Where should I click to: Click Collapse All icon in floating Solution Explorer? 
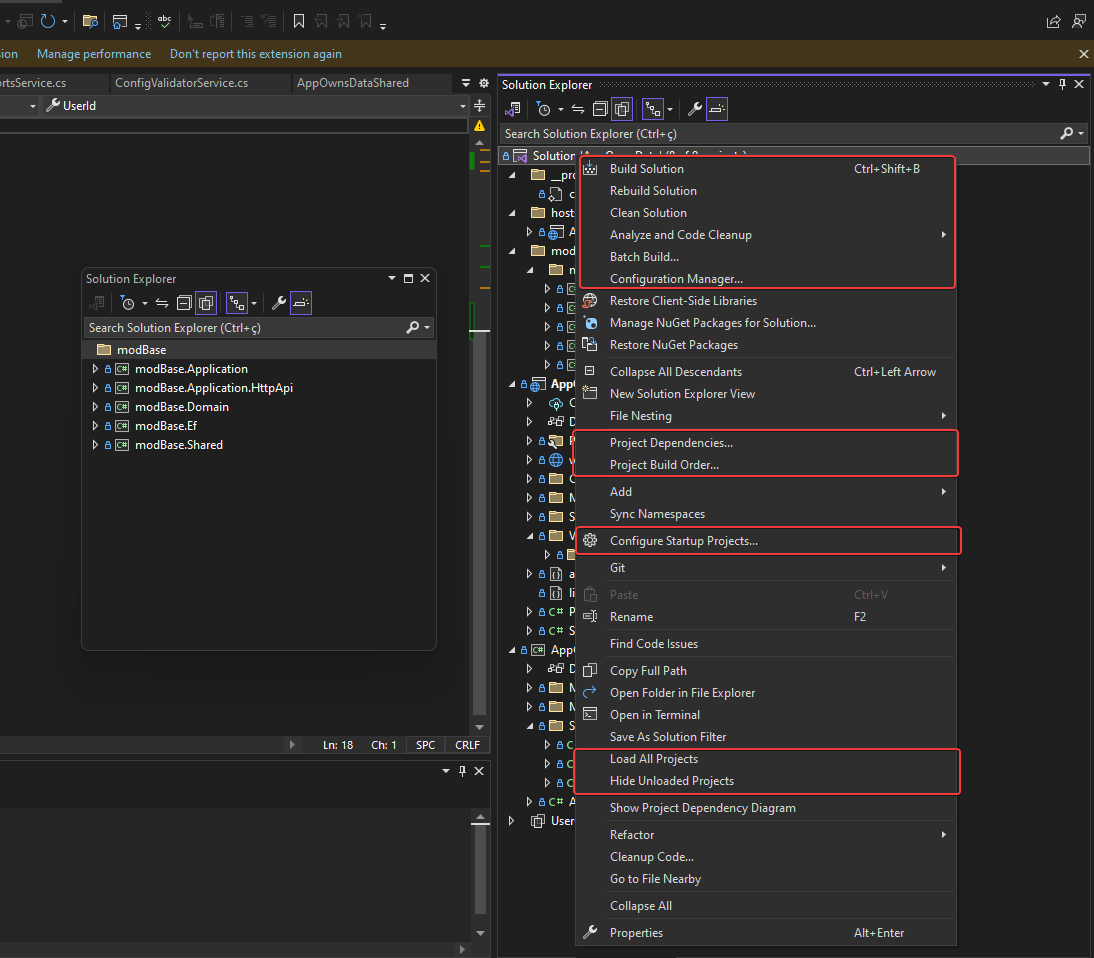(x=184, y=303)
